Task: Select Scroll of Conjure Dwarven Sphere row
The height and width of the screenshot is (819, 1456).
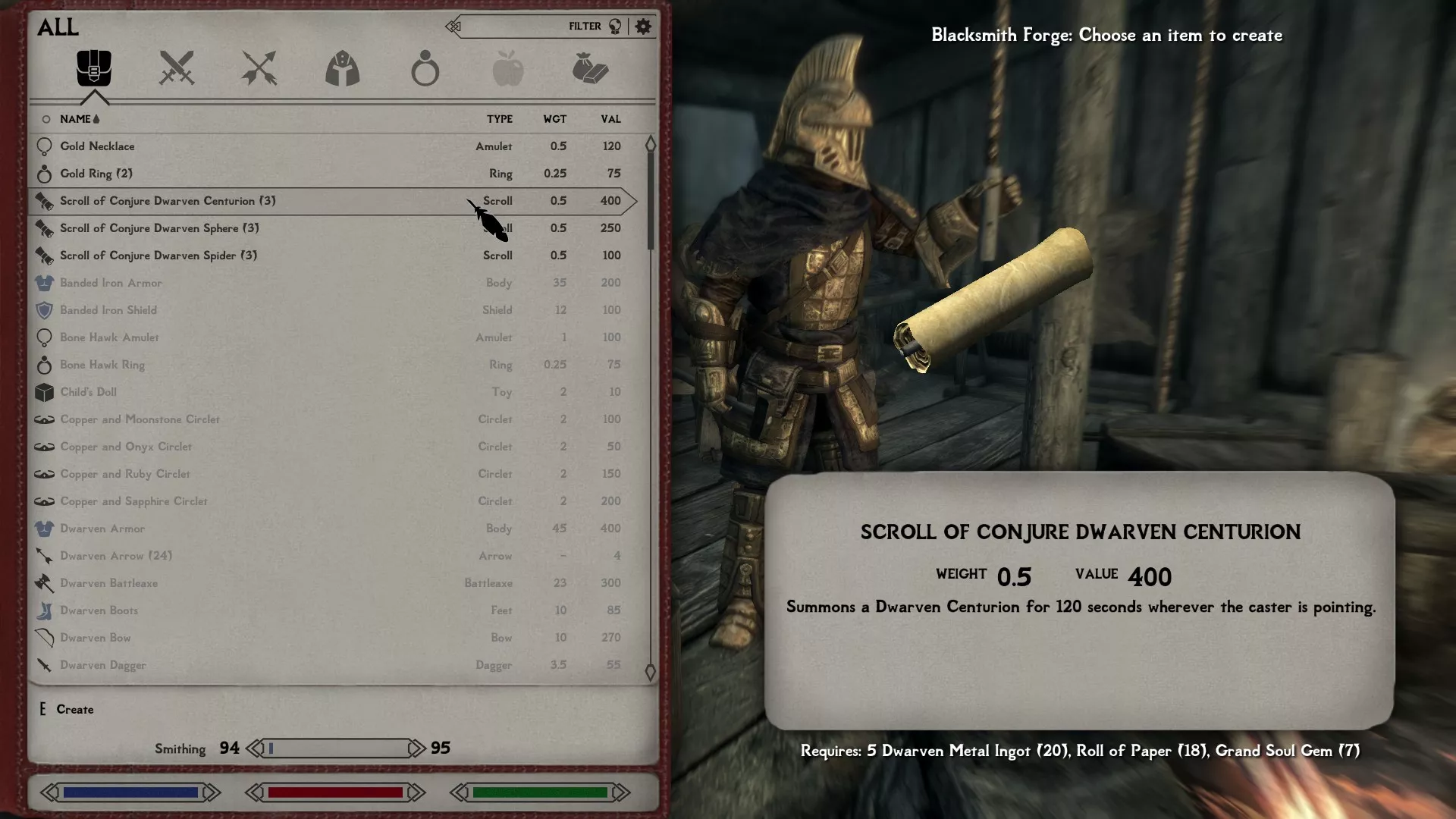Action: tap(332, 228)
